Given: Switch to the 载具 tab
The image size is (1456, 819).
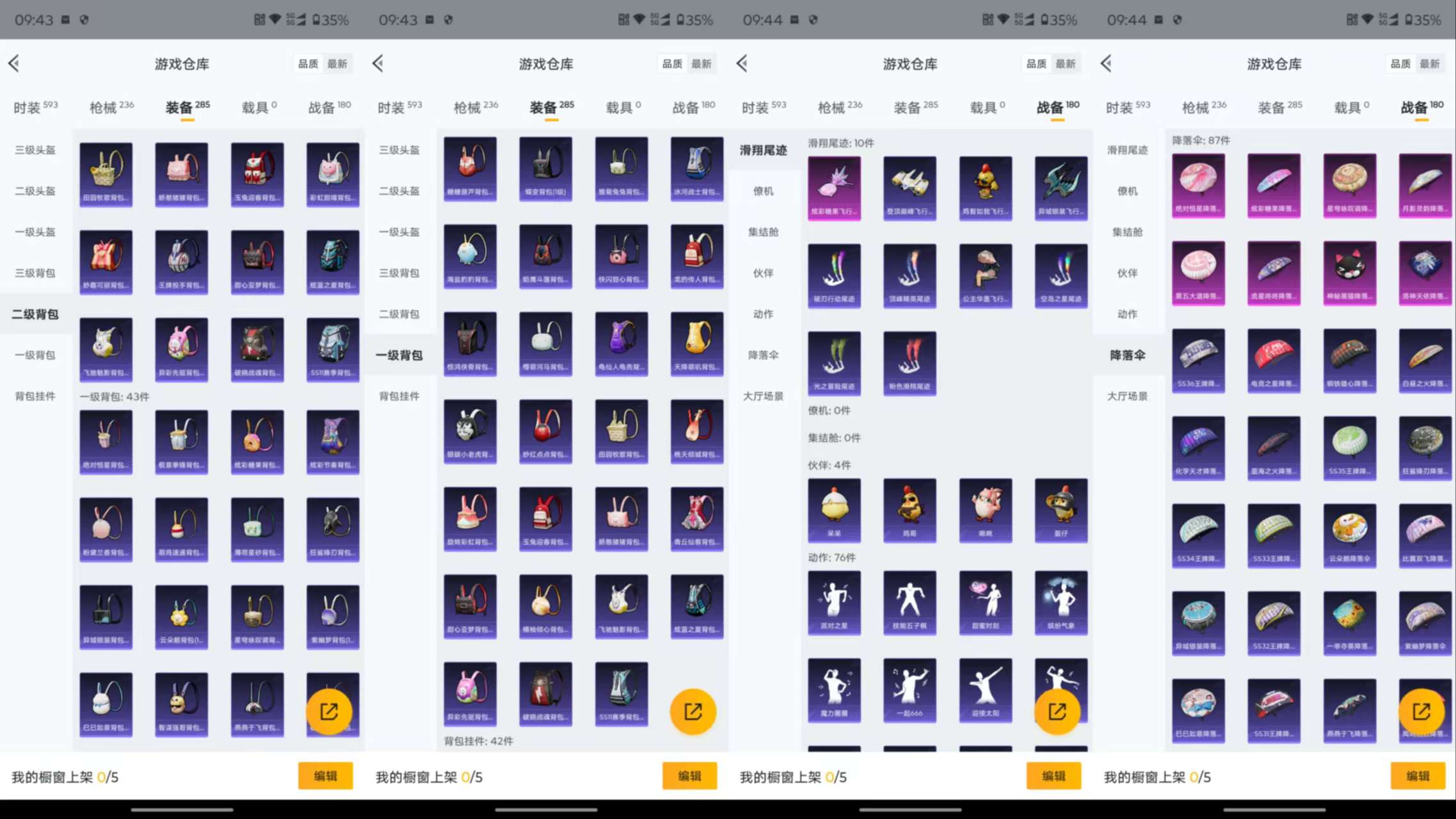Looking at the screenshot, I should click(255, 107).
